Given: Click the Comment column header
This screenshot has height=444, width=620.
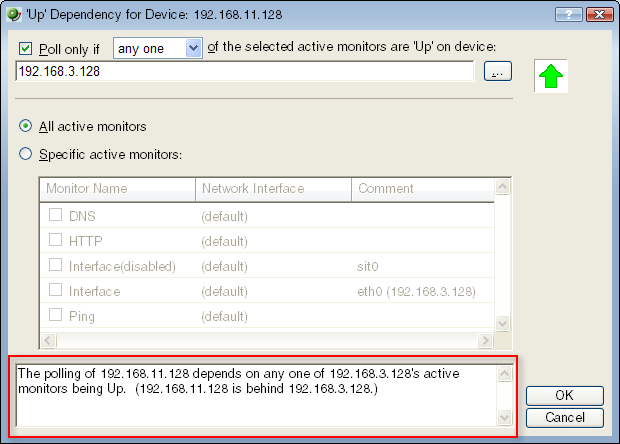Looking at the screenshot, I should (422, 188).
